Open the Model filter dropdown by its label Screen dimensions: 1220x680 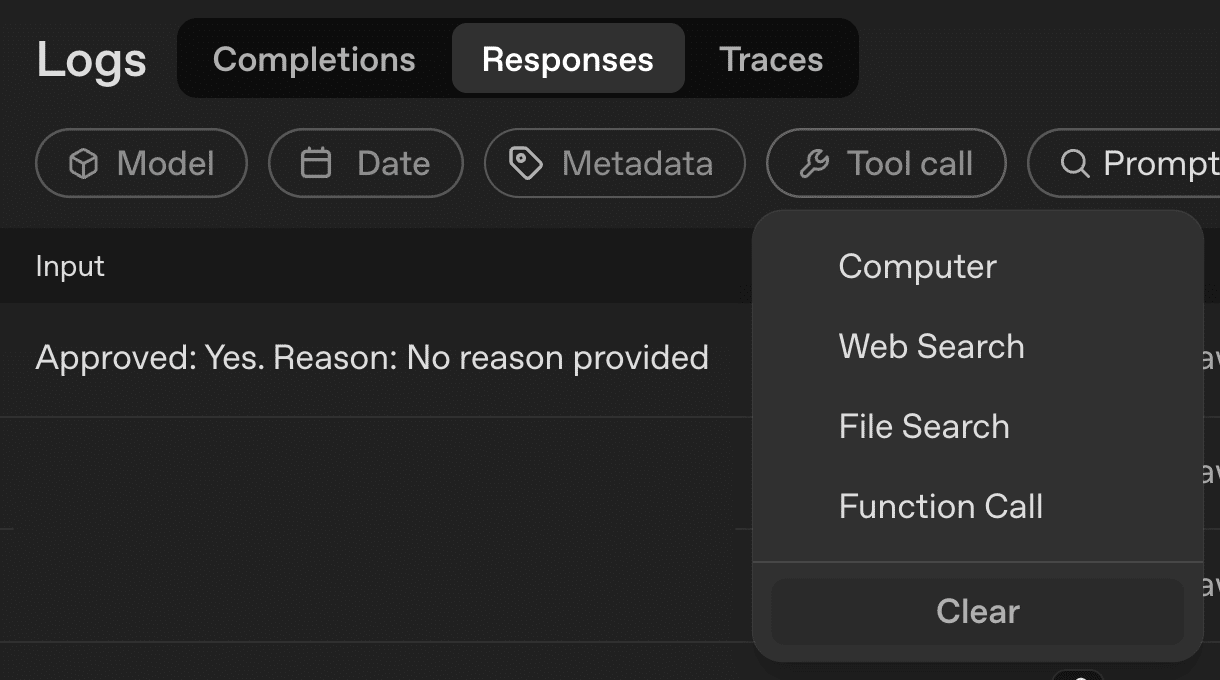coord(165,164)
